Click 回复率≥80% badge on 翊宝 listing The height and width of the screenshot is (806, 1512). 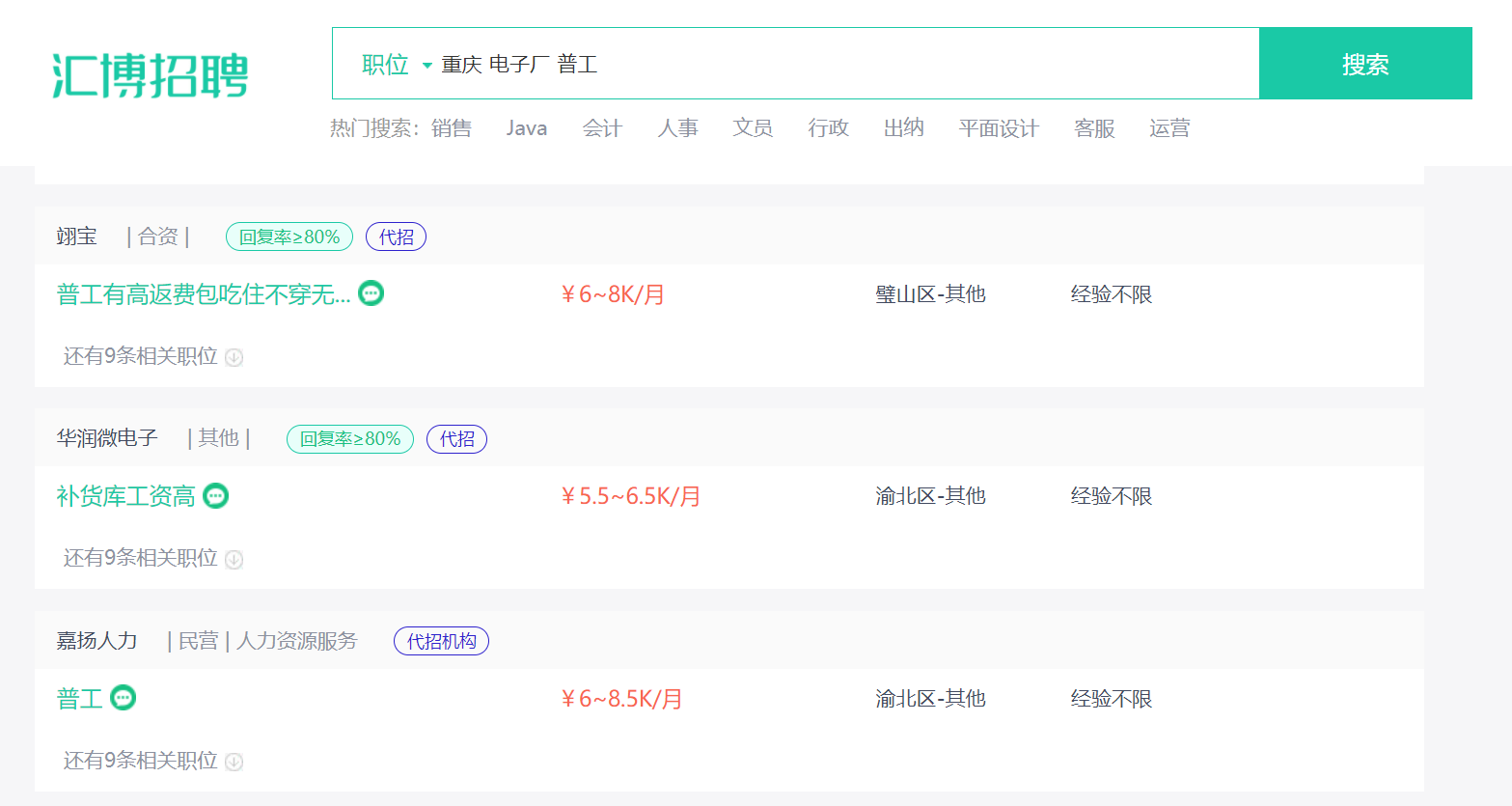coord(289,236)
